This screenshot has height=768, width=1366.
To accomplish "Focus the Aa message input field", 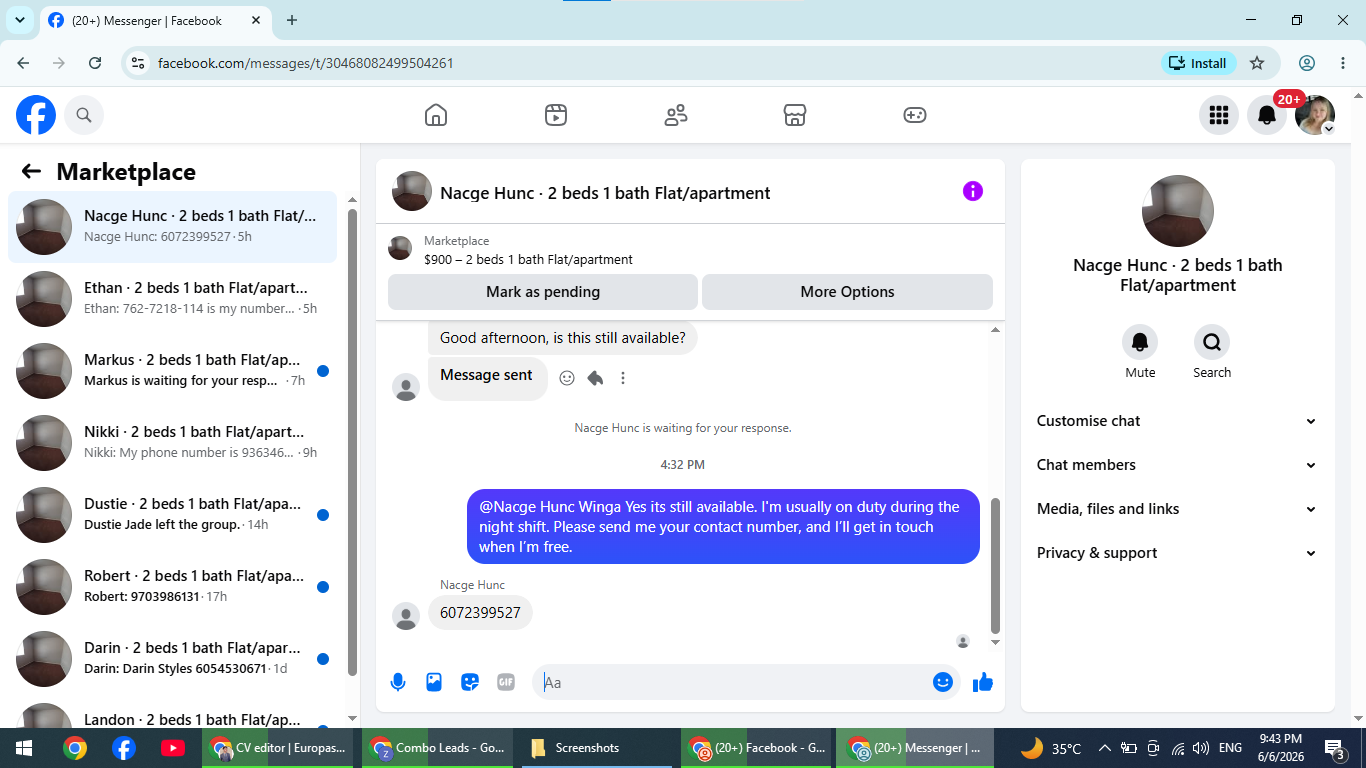I will tap(734, 682).
